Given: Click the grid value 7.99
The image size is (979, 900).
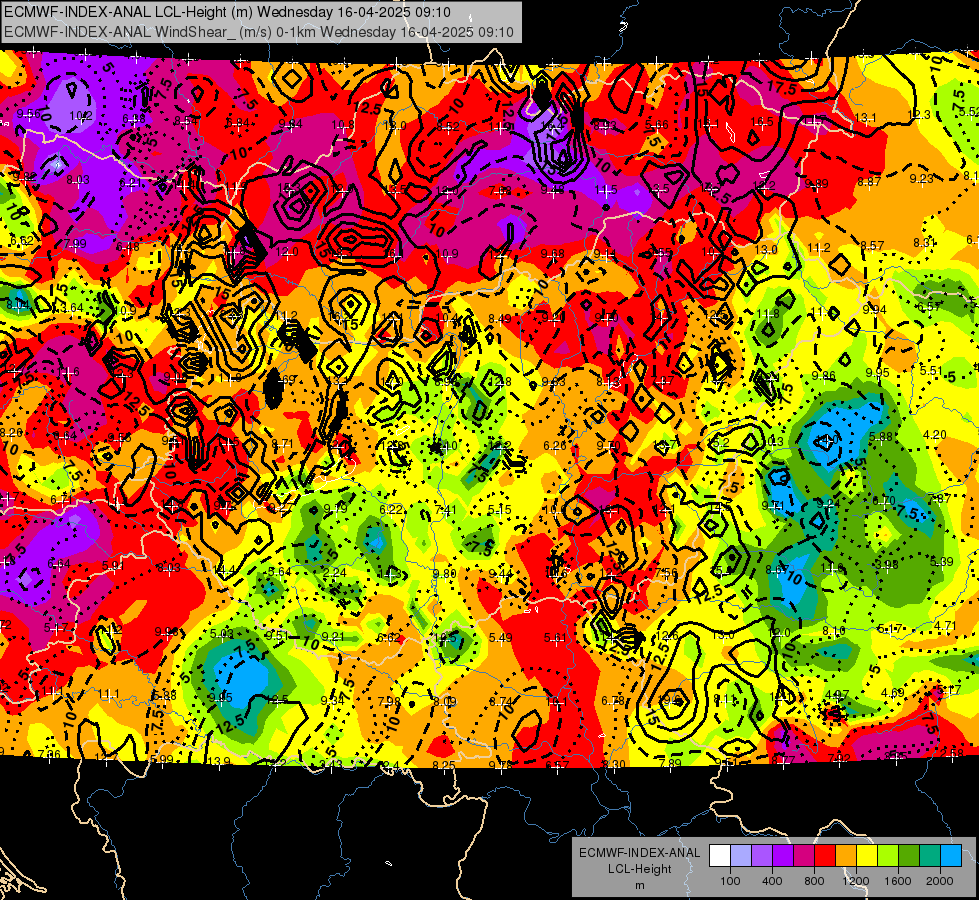Looking at the screenshot, I should point(75,244).
